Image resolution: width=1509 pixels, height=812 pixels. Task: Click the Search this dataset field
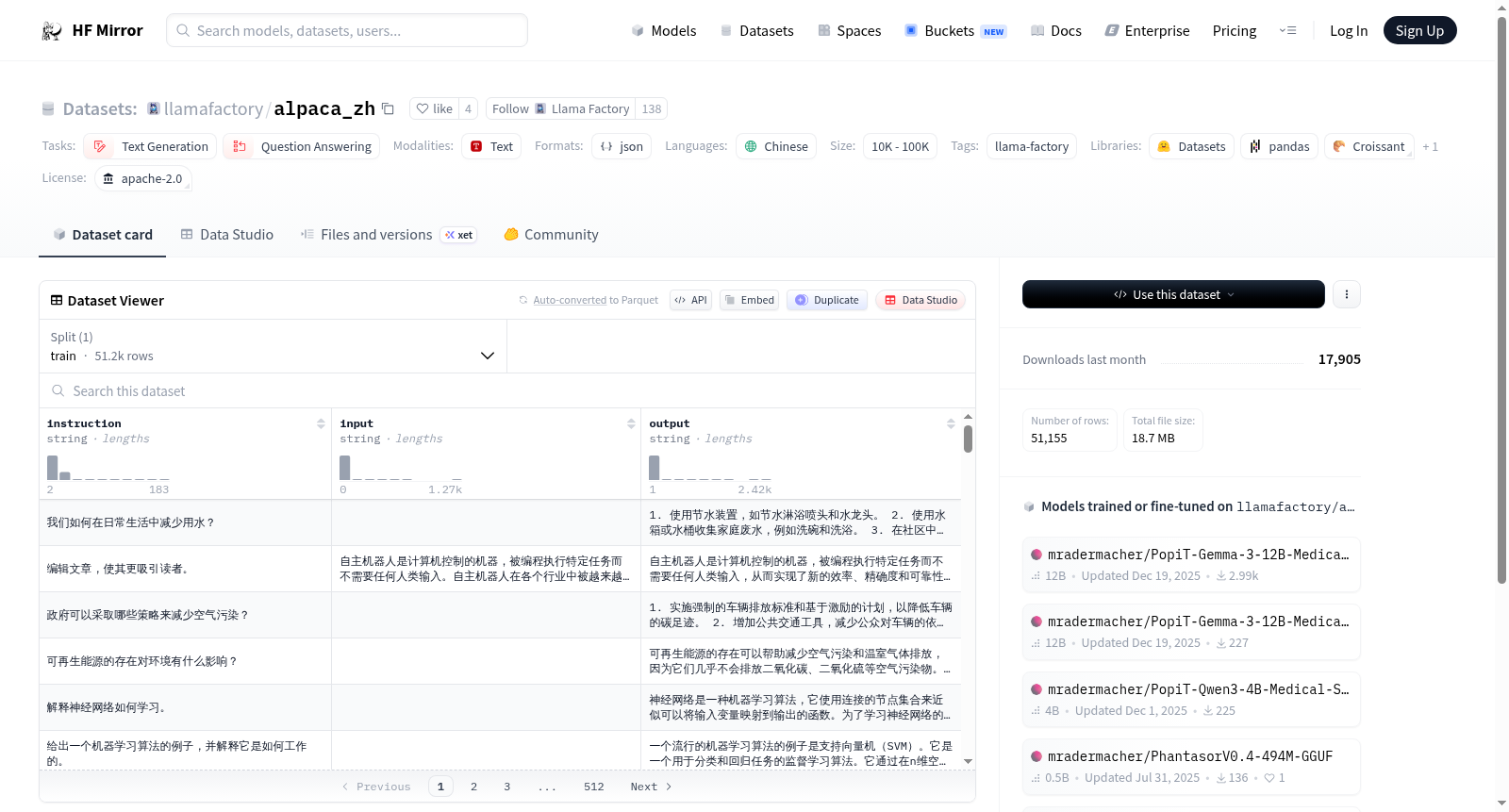507,390
